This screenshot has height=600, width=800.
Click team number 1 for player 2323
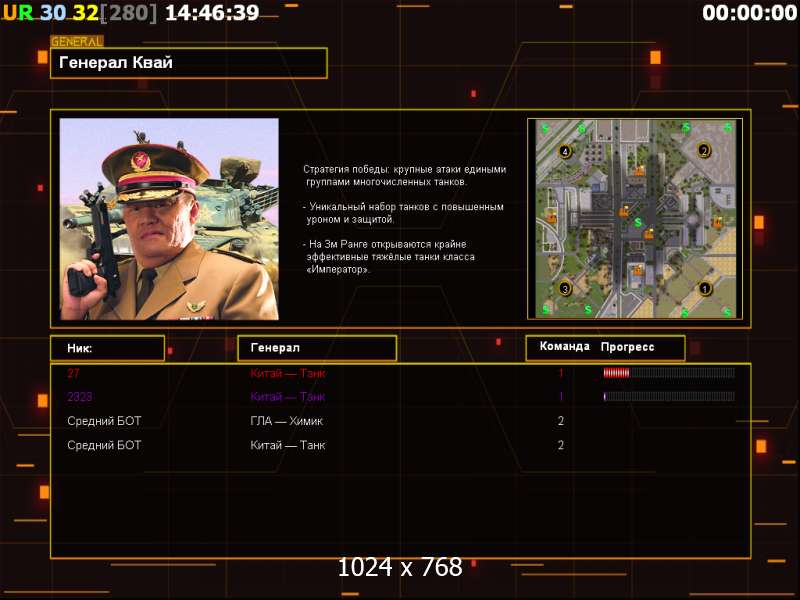pos(561,397)
